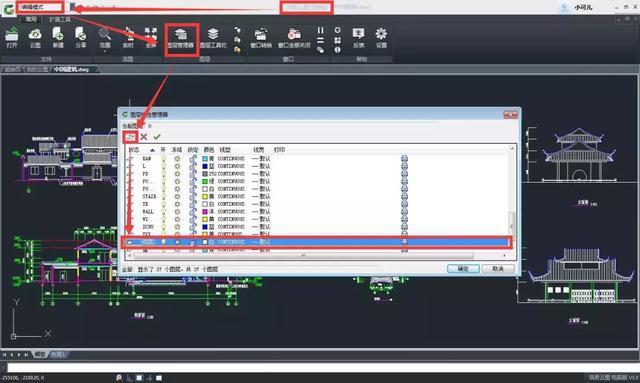Click the green color swatch of fourth layer
The image size is (640, 383).
click(x=205, y=181)
